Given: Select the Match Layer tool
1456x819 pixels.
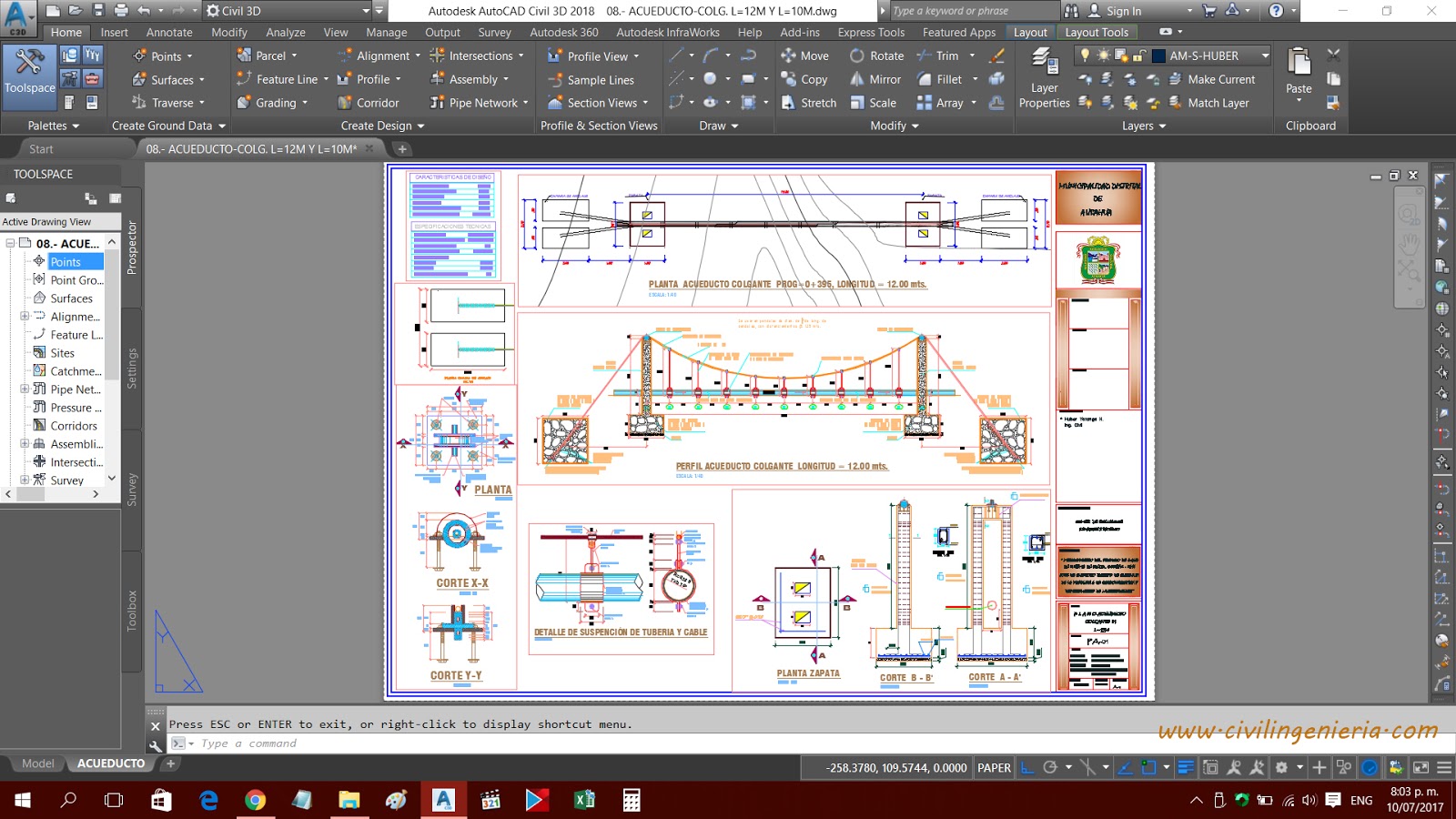Looking at the screenshot, I should 1208,103.
